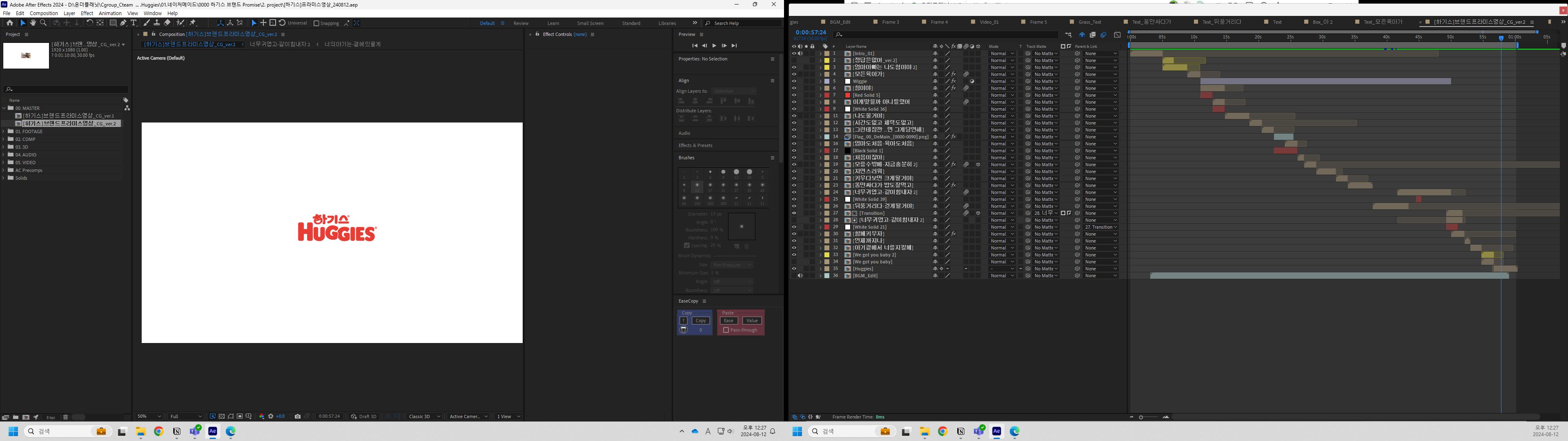Image resolution: width=1568 pixels, height=441 pixels.
Task: Select the Brush tool in the toolbar
Action: coord(147,22)
